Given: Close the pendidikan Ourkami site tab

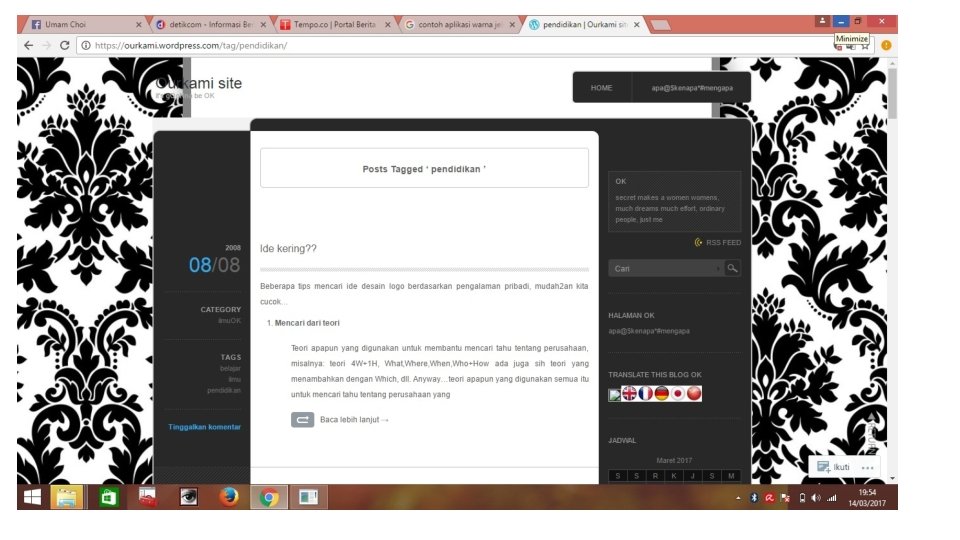Looking at the screenshot, I should (637, 24).
